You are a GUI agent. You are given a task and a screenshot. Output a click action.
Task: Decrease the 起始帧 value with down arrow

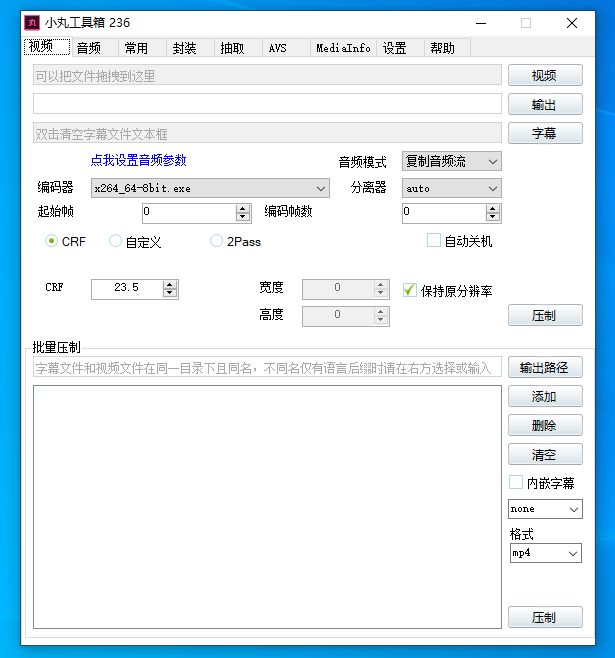click(243, 217)
